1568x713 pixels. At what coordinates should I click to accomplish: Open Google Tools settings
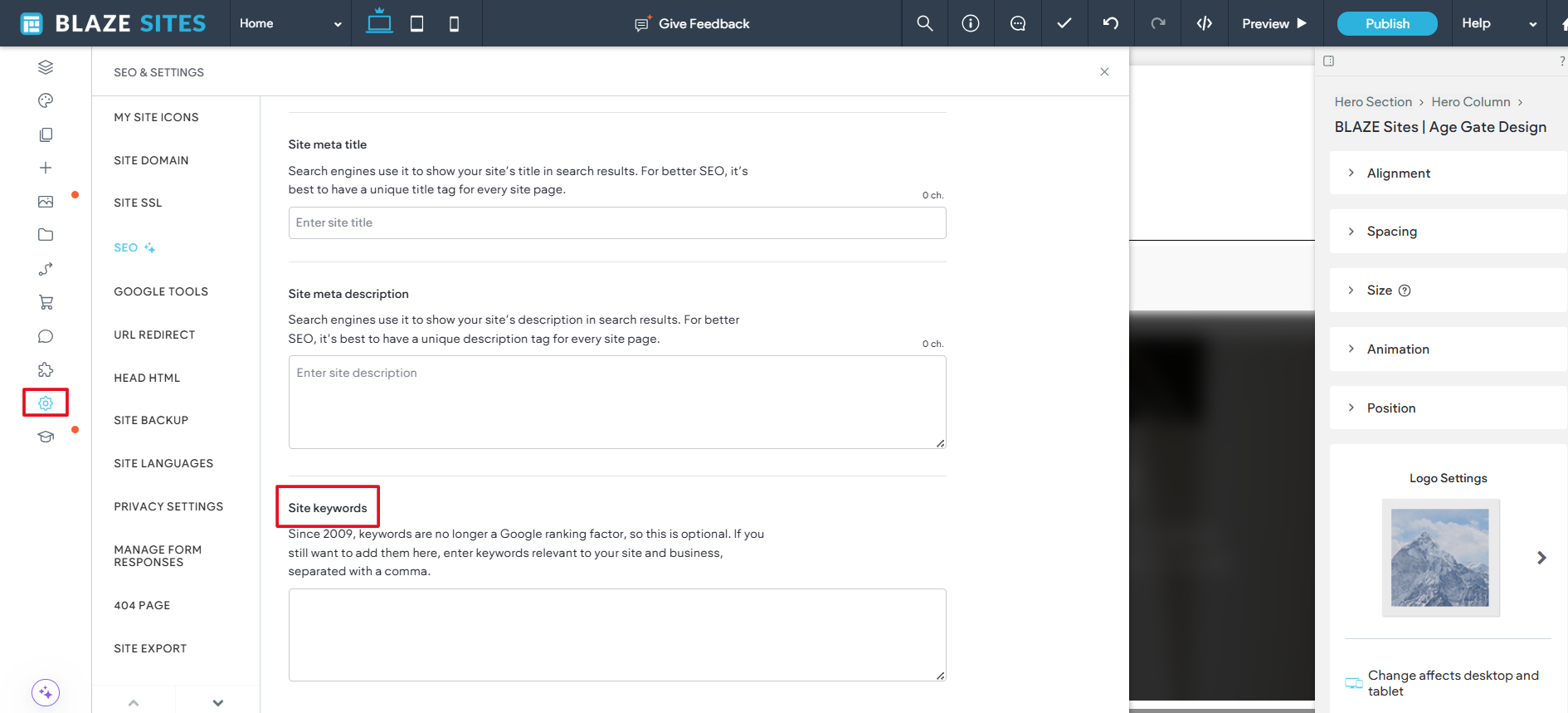161,291
